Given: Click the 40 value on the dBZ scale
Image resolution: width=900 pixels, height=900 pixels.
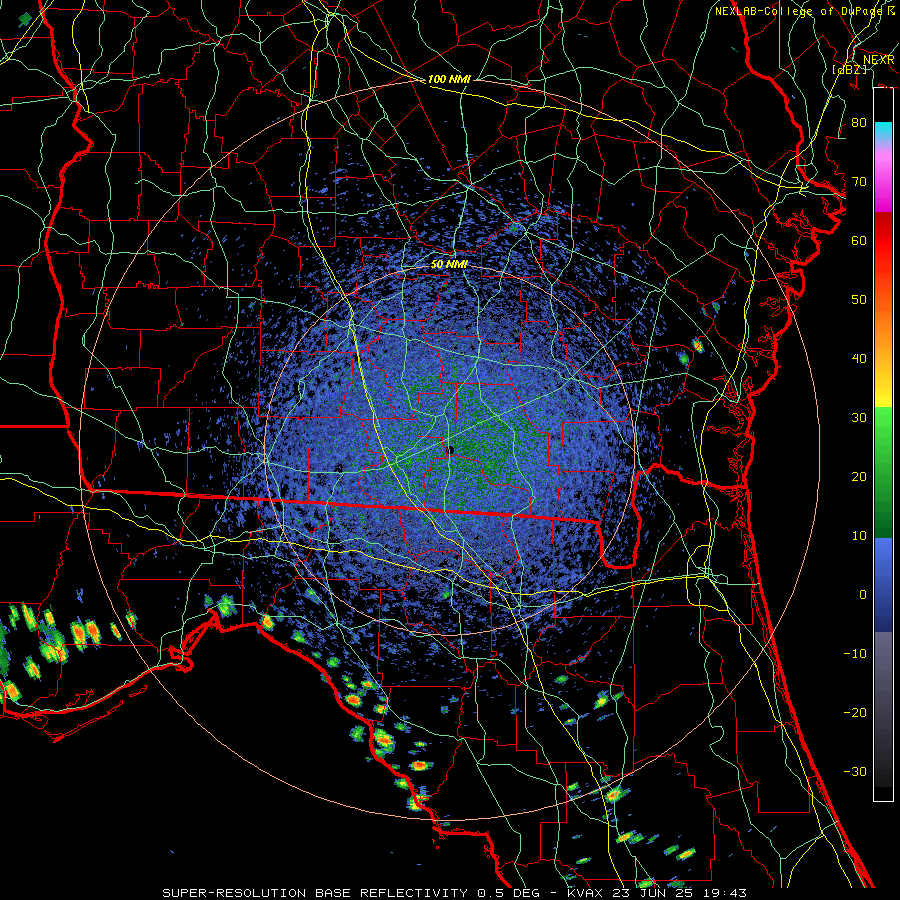Looking at the screenshot, I should (859, 359).
